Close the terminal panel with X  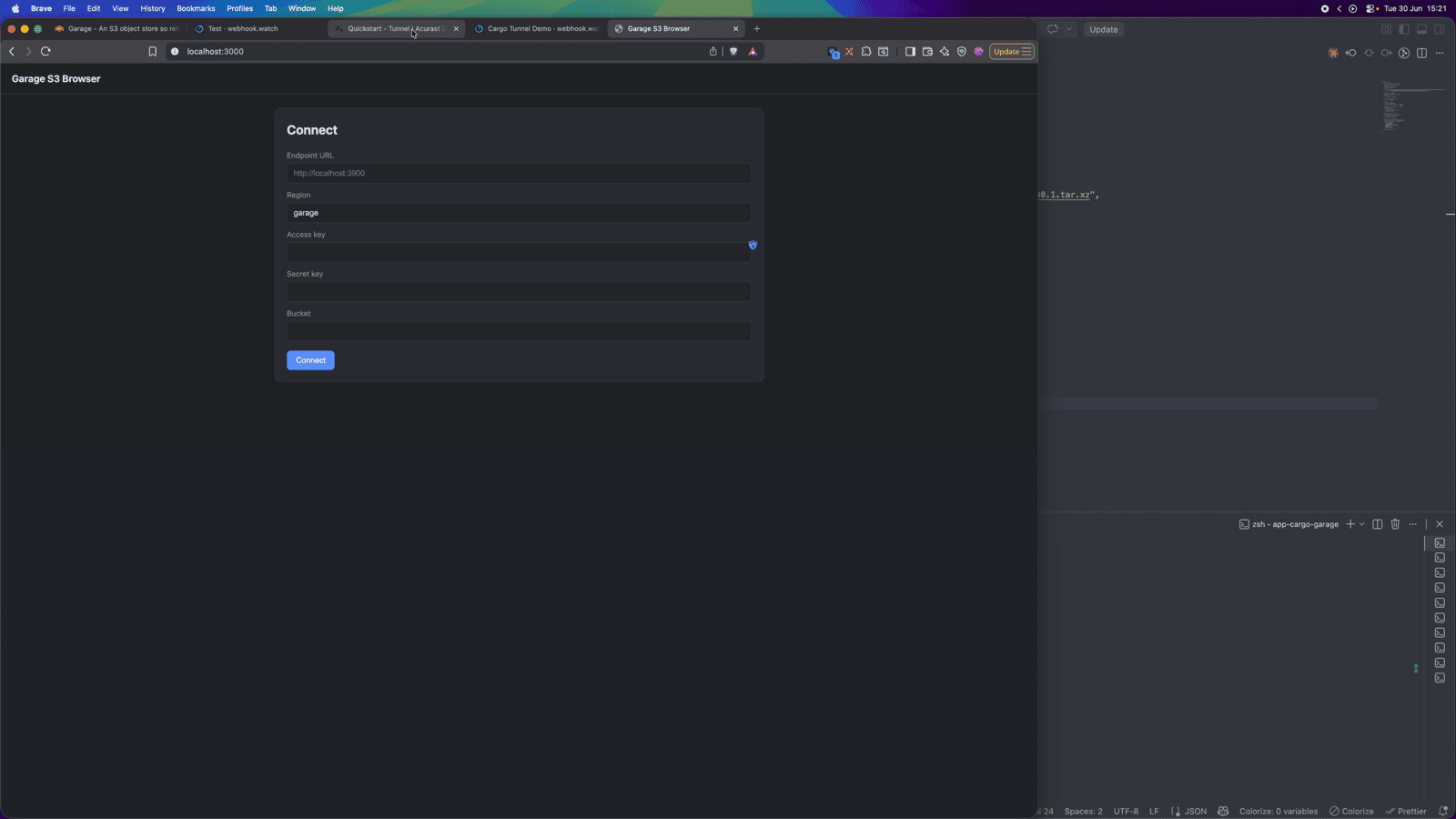1440,524
